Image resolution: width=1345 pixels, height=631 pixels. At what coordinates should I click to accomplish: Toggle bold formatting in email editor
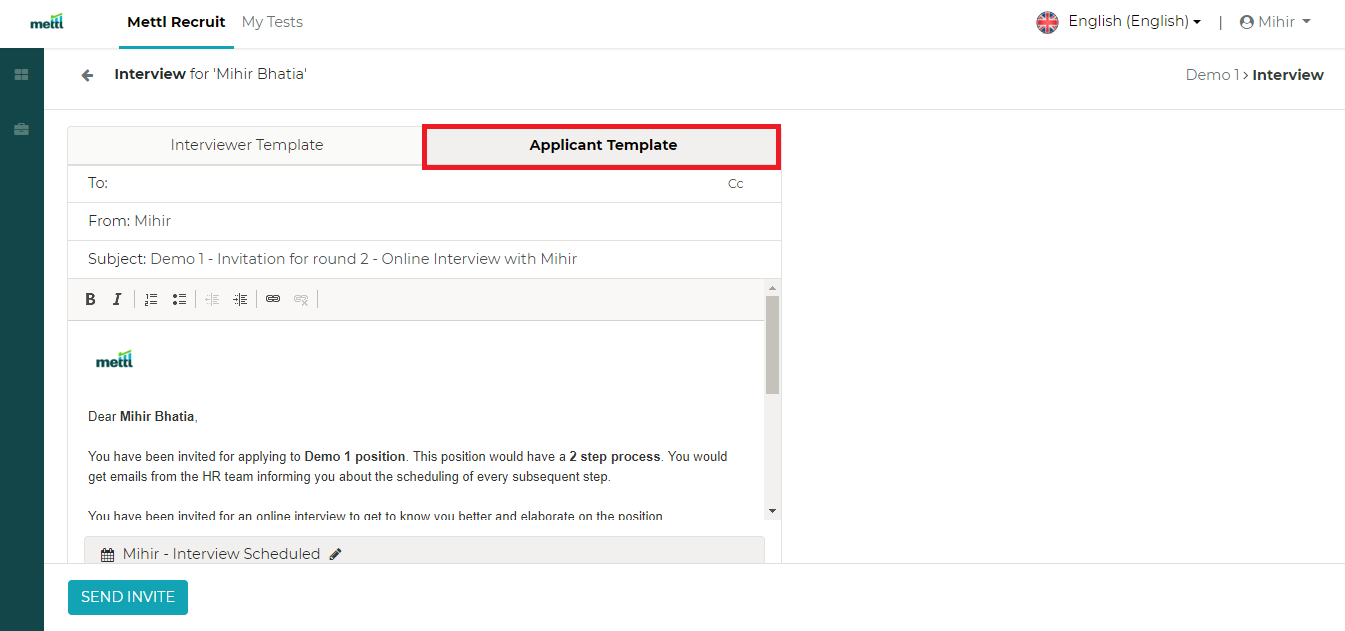90,299
